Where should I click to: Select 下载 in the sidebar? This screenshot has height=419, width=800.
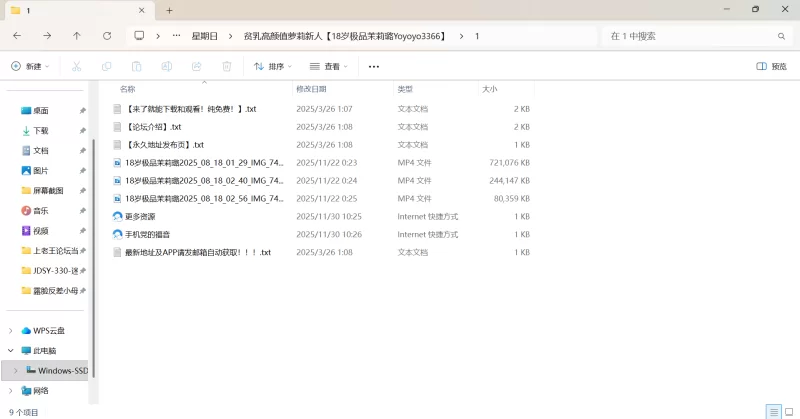(41, 130)
